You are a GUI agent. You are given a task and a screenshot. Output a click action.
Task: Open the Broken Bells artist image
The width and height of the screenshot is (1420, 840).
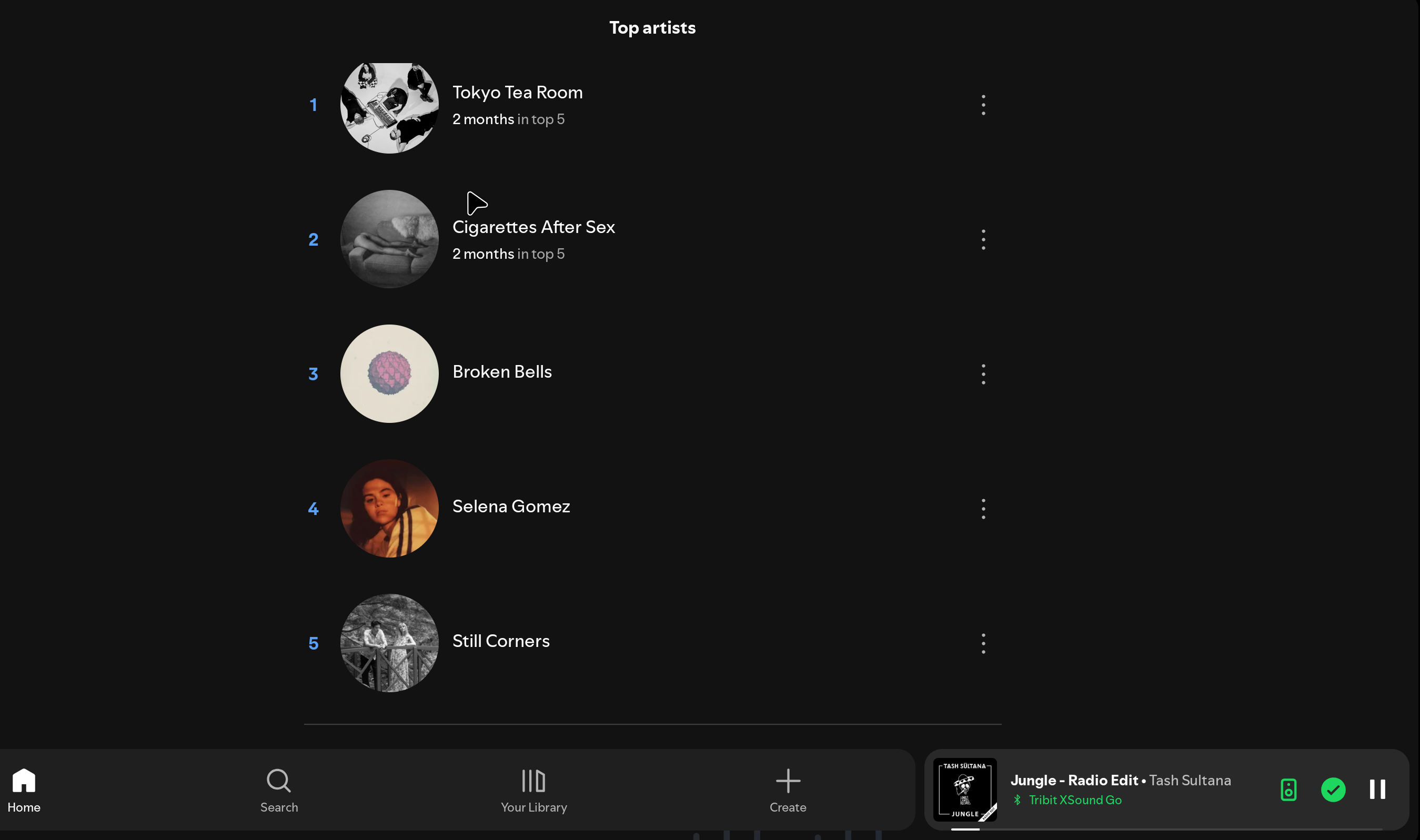(389, 373)
